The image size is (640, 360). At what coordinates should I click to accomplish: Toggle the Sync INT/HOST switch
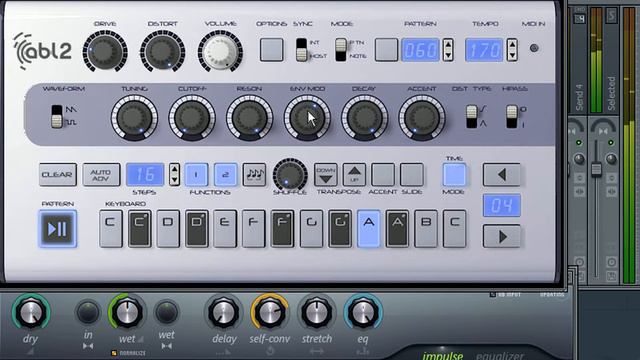click(302, 50)
